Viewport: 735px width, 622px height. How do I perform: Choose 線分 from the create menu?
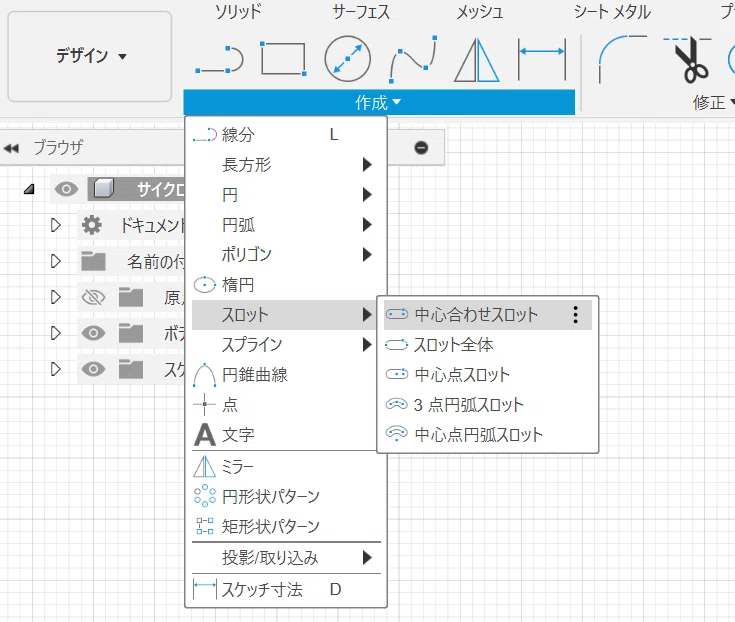pos(286,135)
